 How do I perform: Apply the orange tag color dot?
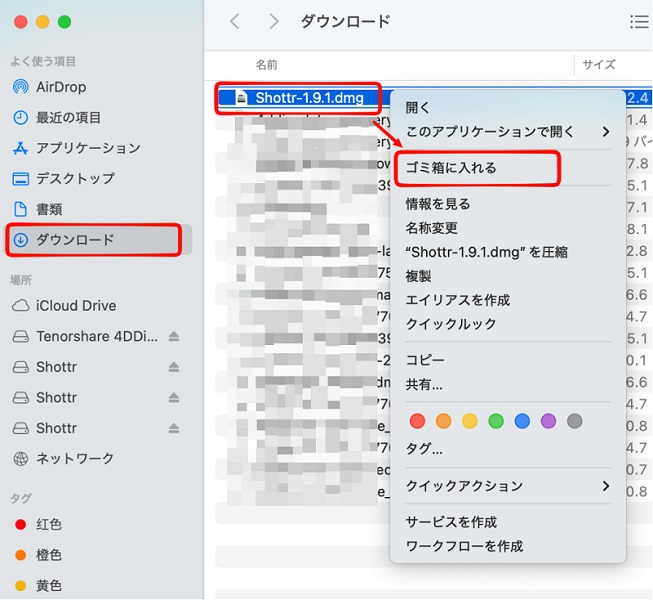click(x=443, y=421)
